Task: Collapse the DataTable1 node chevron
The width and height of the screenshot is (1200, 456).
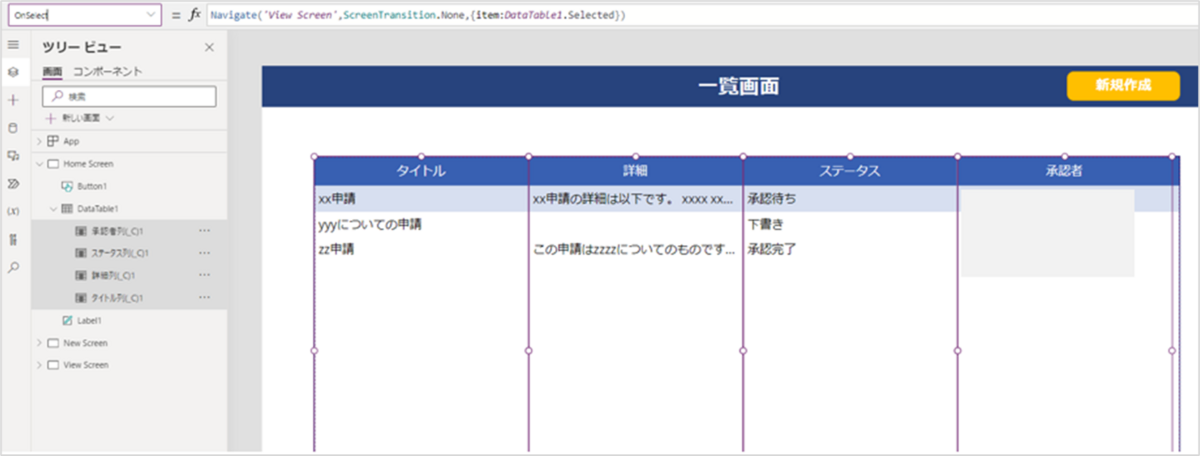Action: click(53, 209)
